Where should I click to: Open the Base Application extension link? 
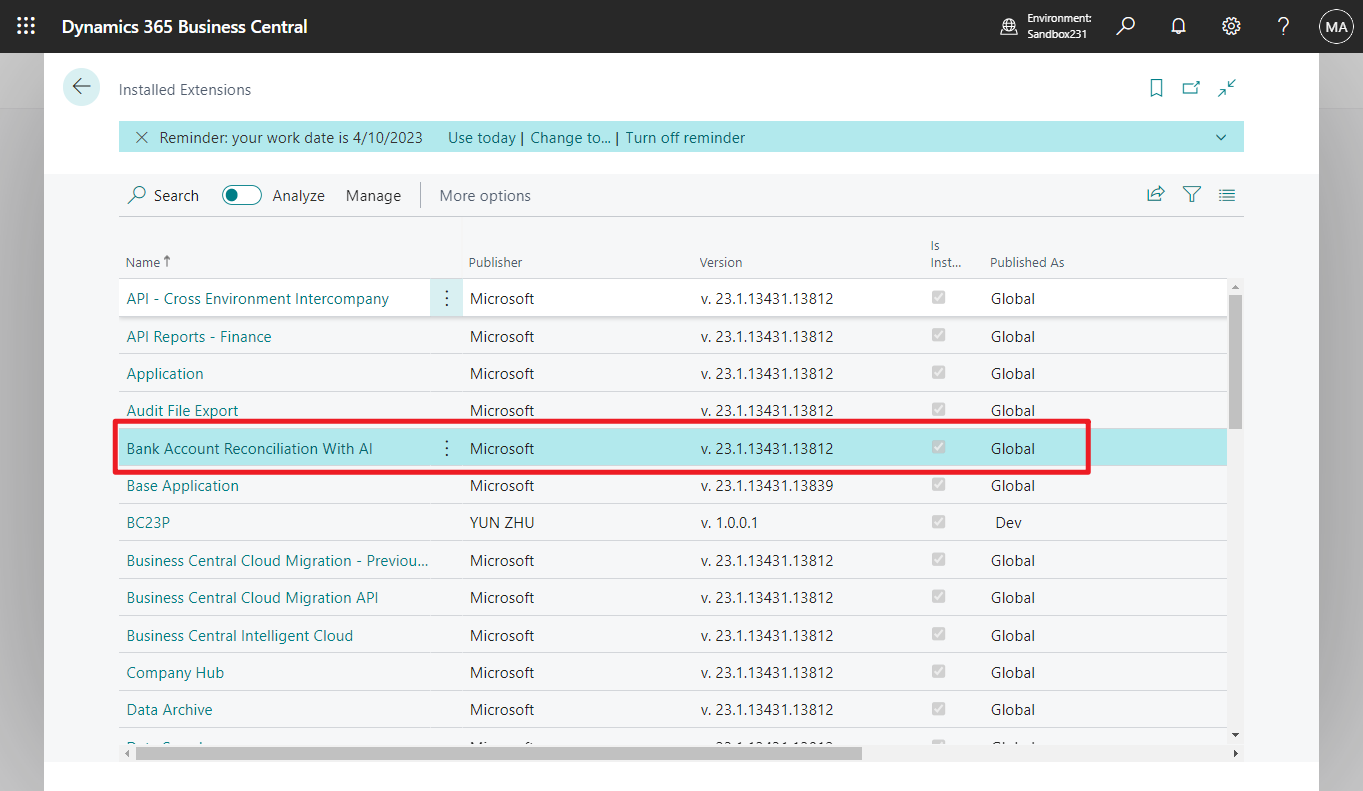click(x=182, y=485)
